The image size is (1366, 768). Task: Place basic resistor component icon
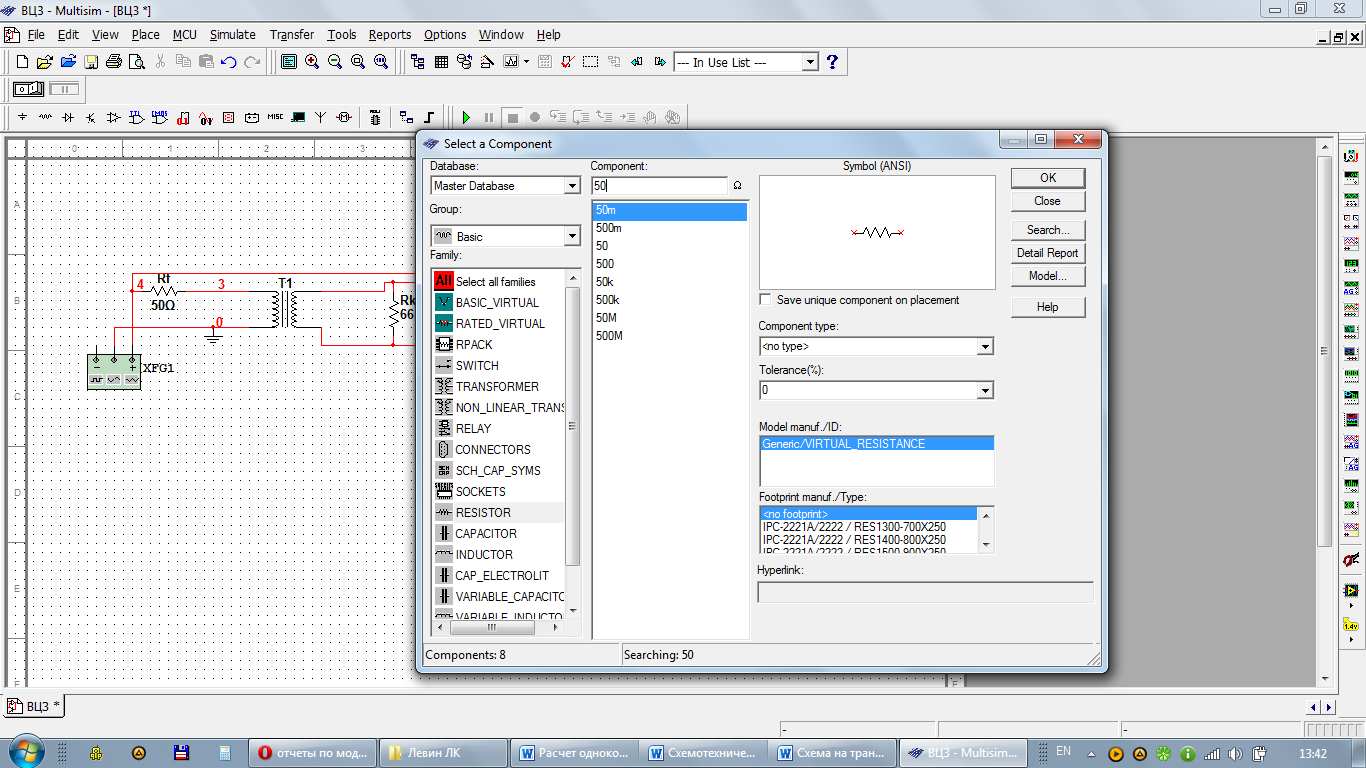pos(45,117)
